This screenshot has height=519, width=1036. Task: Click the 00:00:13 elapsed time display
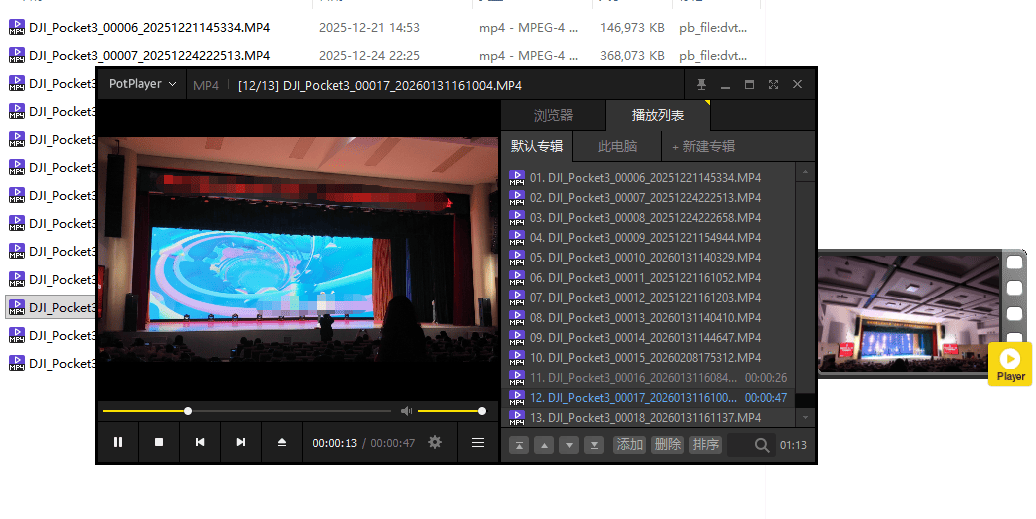click(334, 443)
